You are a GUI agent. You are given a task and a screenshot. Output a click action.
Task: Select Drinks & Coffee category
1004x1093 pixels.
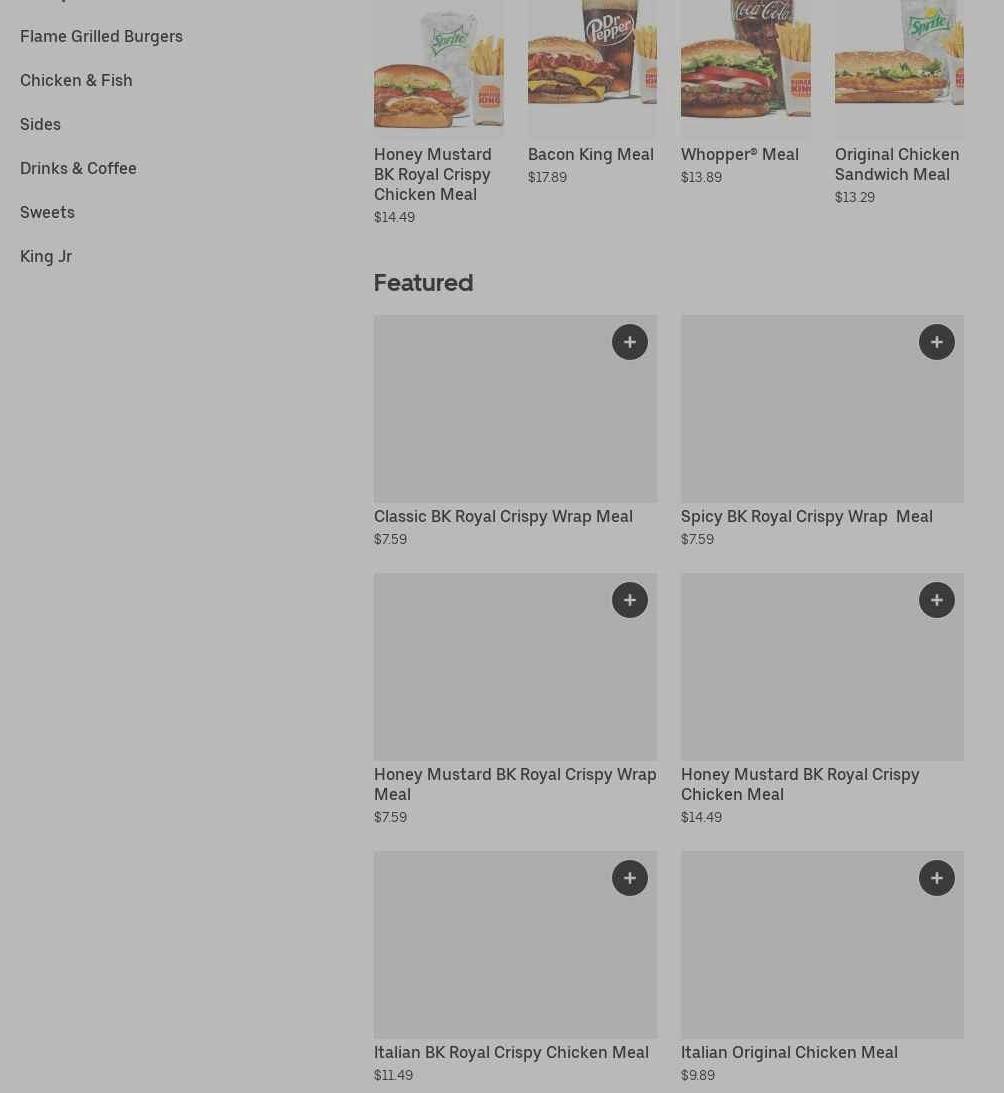[78, 168]
